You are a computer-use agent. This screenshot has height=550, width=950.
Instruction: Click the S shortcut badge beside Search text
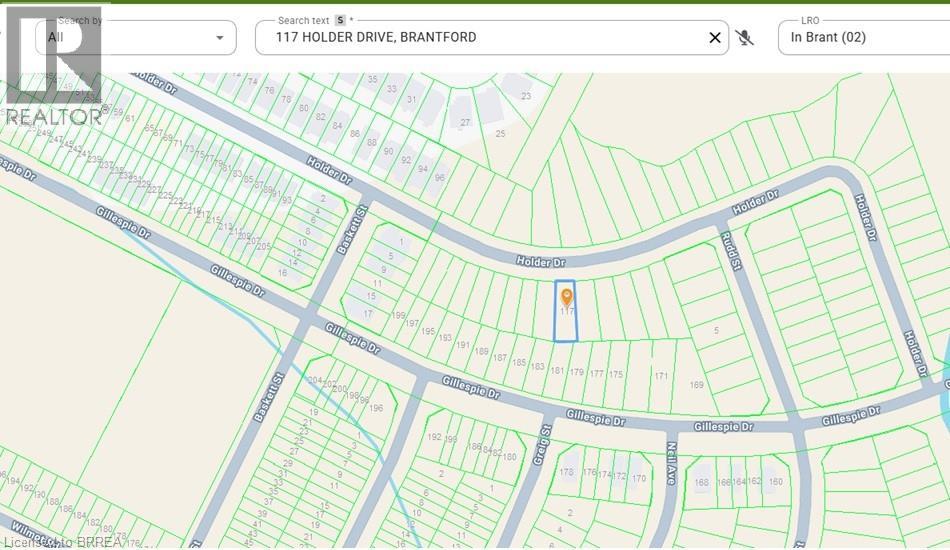click(340, 21)
